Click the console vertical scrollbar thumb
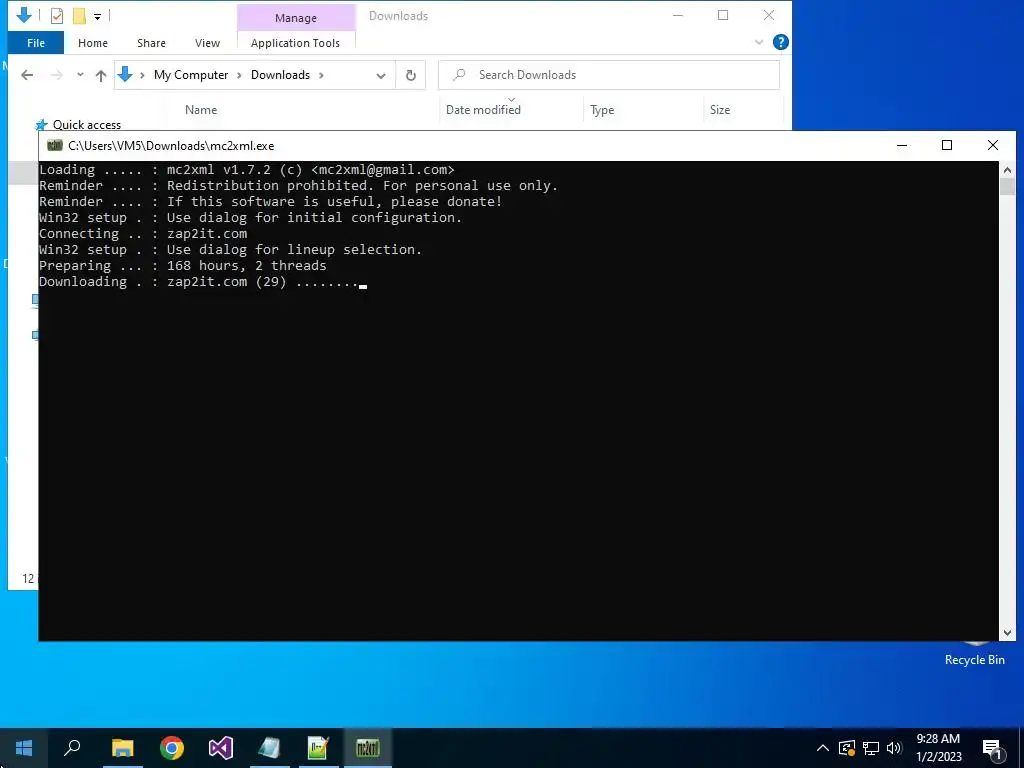The height and width of the screenshot is (768, 1024). pos(1007,187)
